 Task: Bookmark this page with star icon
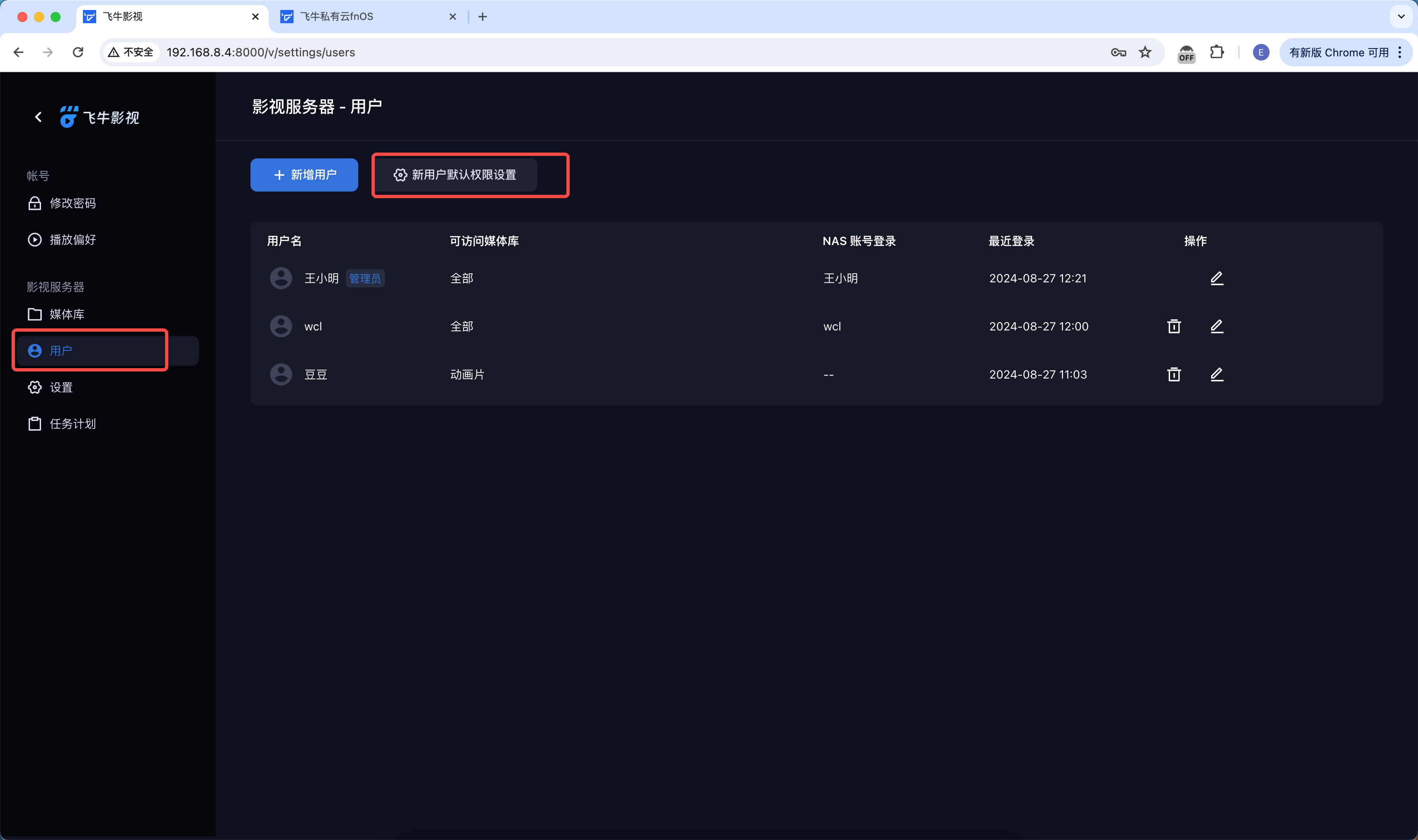pos(1145,52)
